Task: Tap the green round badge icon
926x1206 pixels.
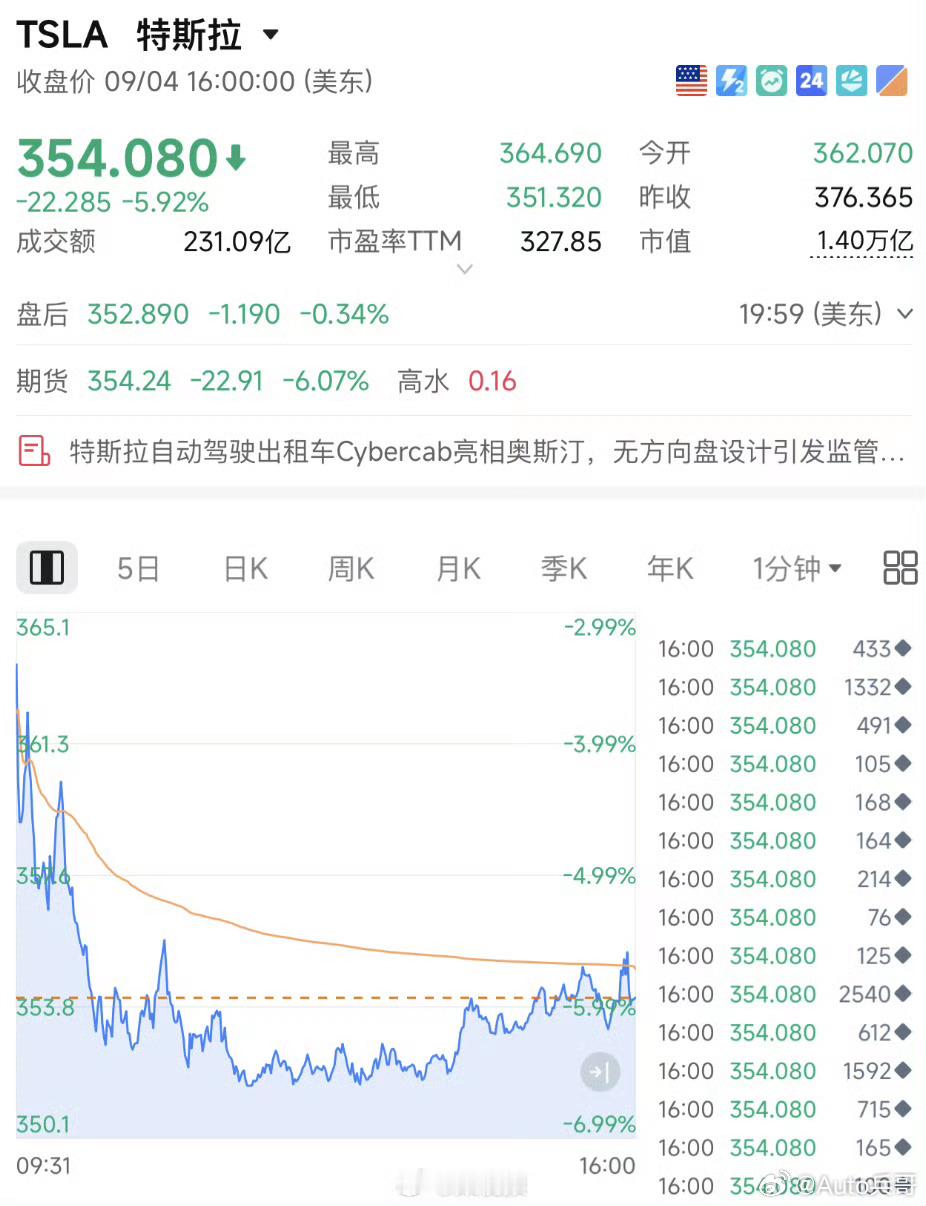Action: point(771,80)
